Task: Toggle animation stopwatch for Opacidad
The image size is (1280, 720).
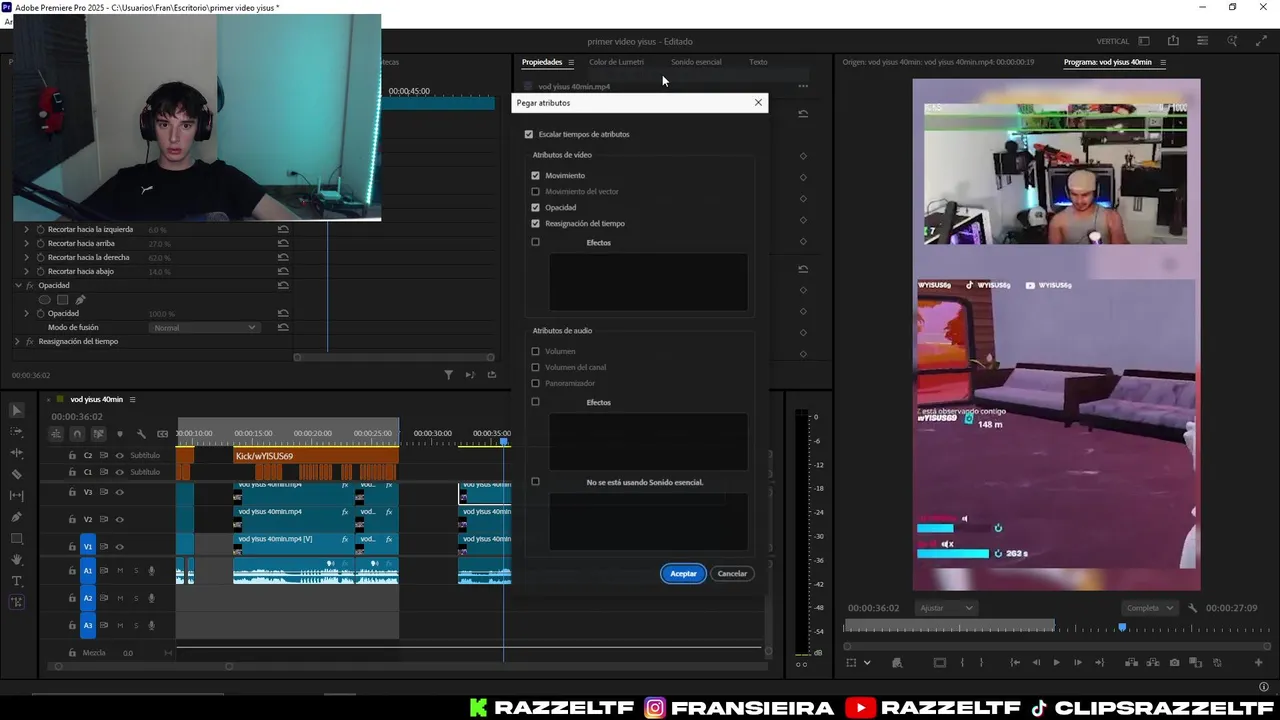Action: [41, 313]
